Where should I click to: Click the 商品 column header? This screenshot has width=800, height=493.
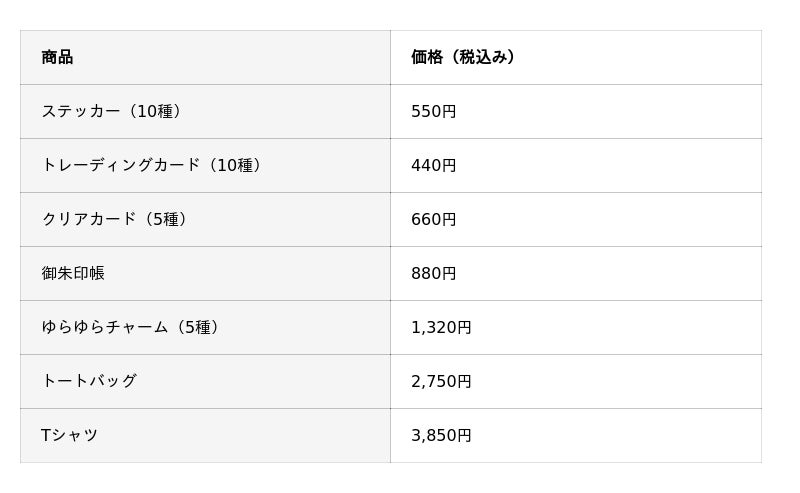pos(57,57)
